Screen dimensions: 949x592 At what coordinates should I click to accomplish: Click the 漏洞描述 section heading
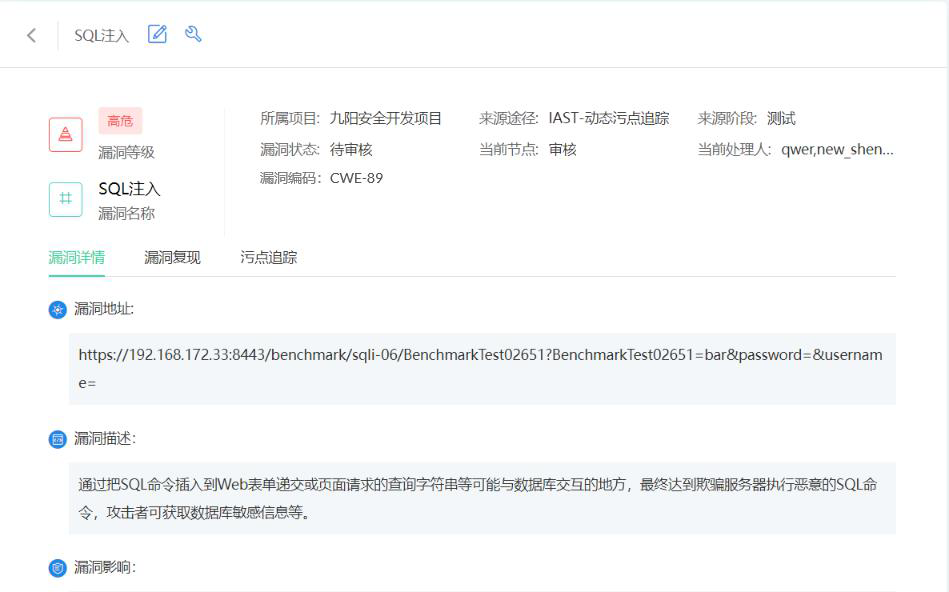point(105,438)
